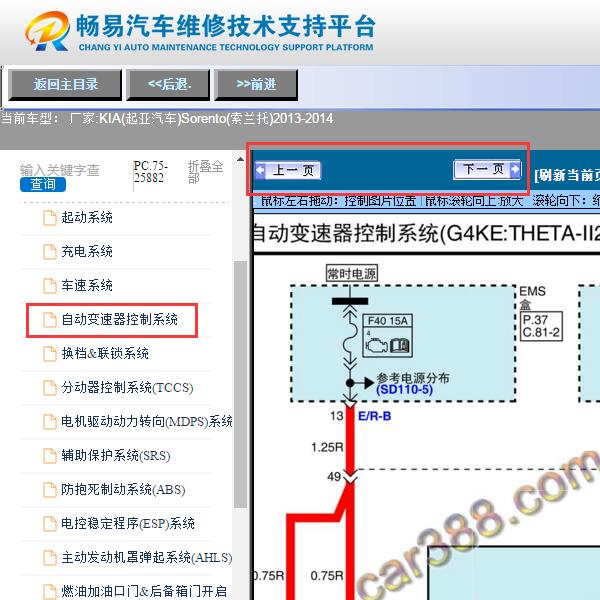Select 自动变速器控制系统 in the tree
600x600 pixels.
119,319
